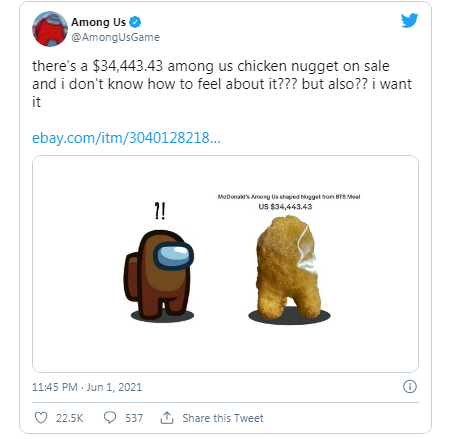Click the ?! exclamation above the crewmate

tap(160, 211)
